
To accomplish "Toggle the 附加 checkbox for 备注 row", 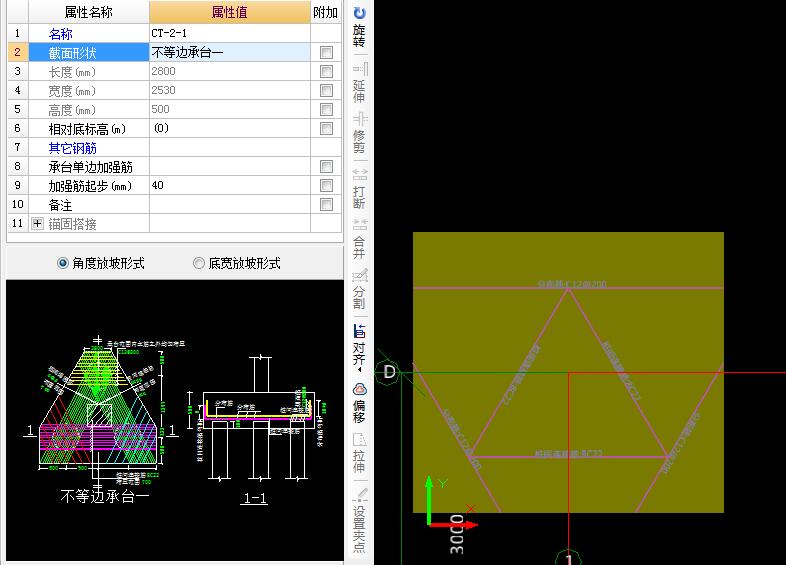I will pyautogui.click(x=326, y=205).
